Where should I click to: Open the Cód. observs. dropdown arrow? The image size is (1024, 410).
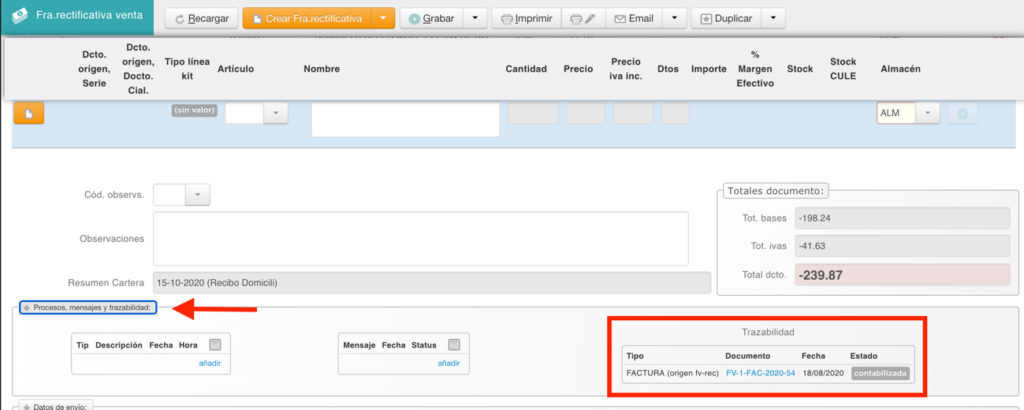click(x=199, y=195)
